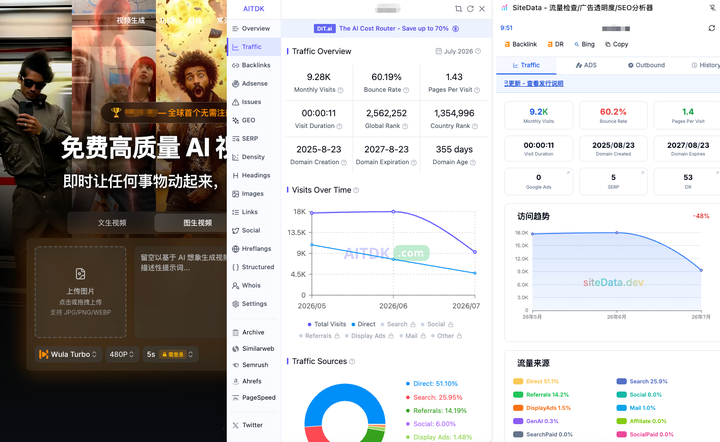Click the Semrush sidebar icon

click(x=236, y=365)
